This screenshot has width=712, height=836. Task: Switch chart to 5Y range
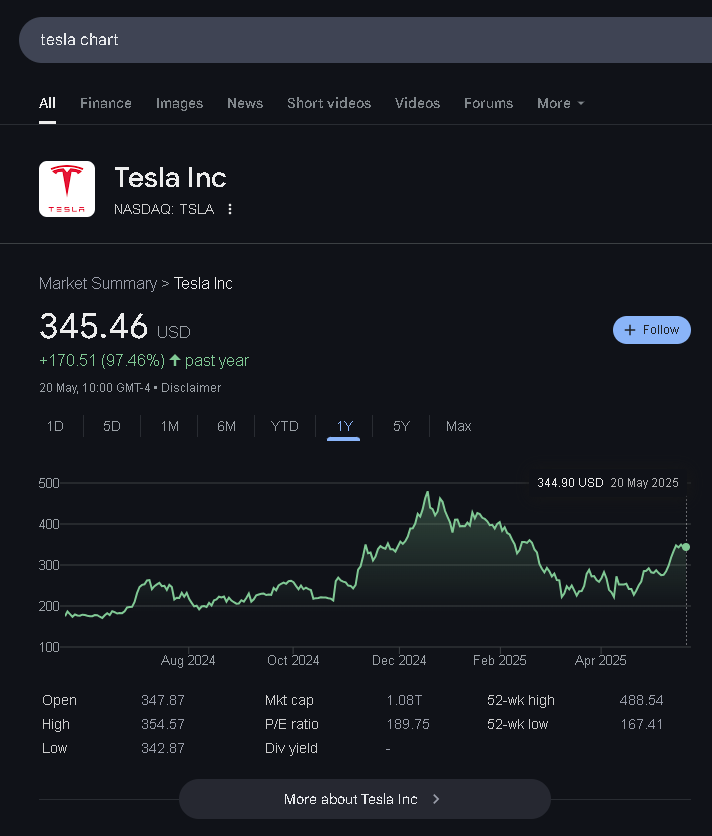coord(401,426)
